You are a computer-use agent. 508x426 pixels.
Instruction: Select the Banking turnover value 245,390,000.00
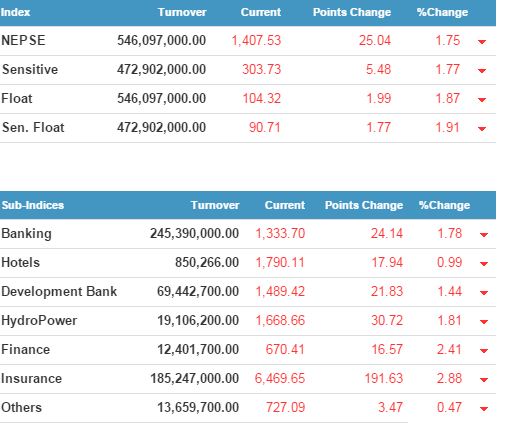pyautogui.click(x=194, y=233)
